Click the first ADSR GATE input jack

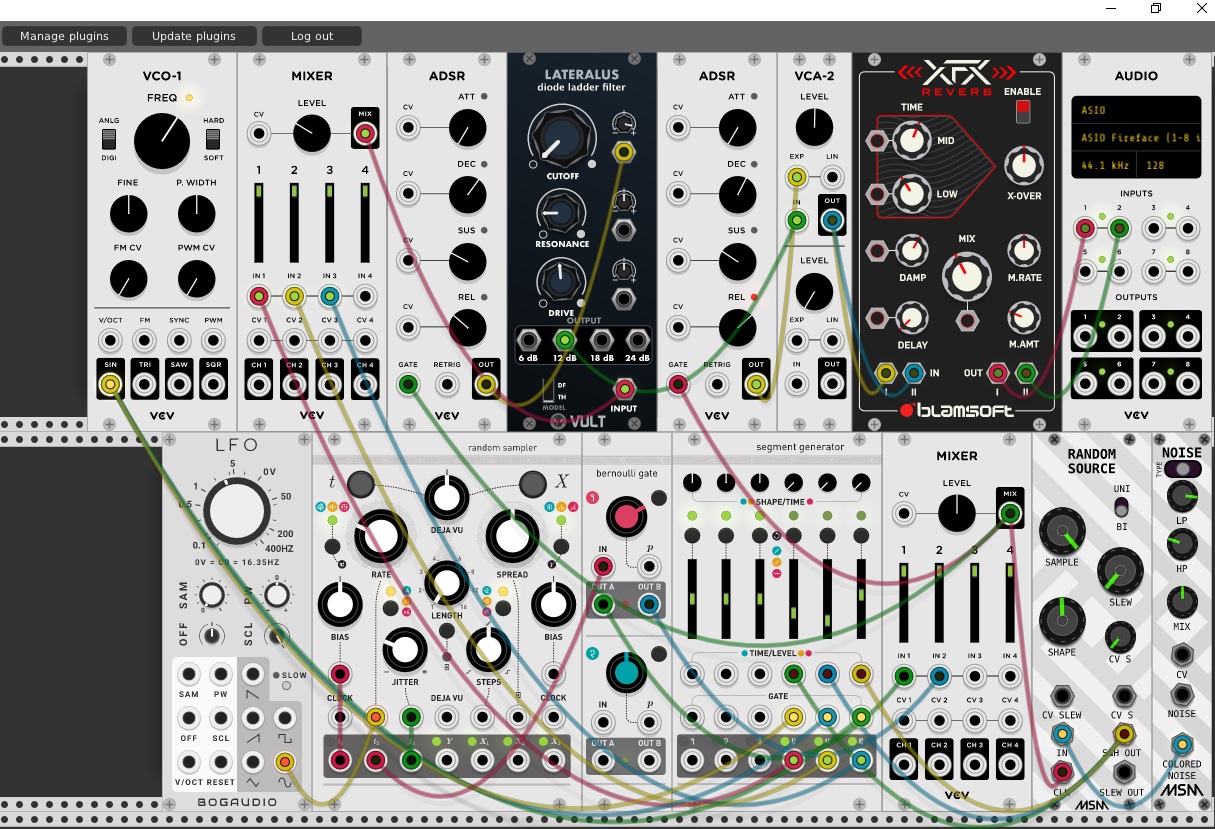408,384
